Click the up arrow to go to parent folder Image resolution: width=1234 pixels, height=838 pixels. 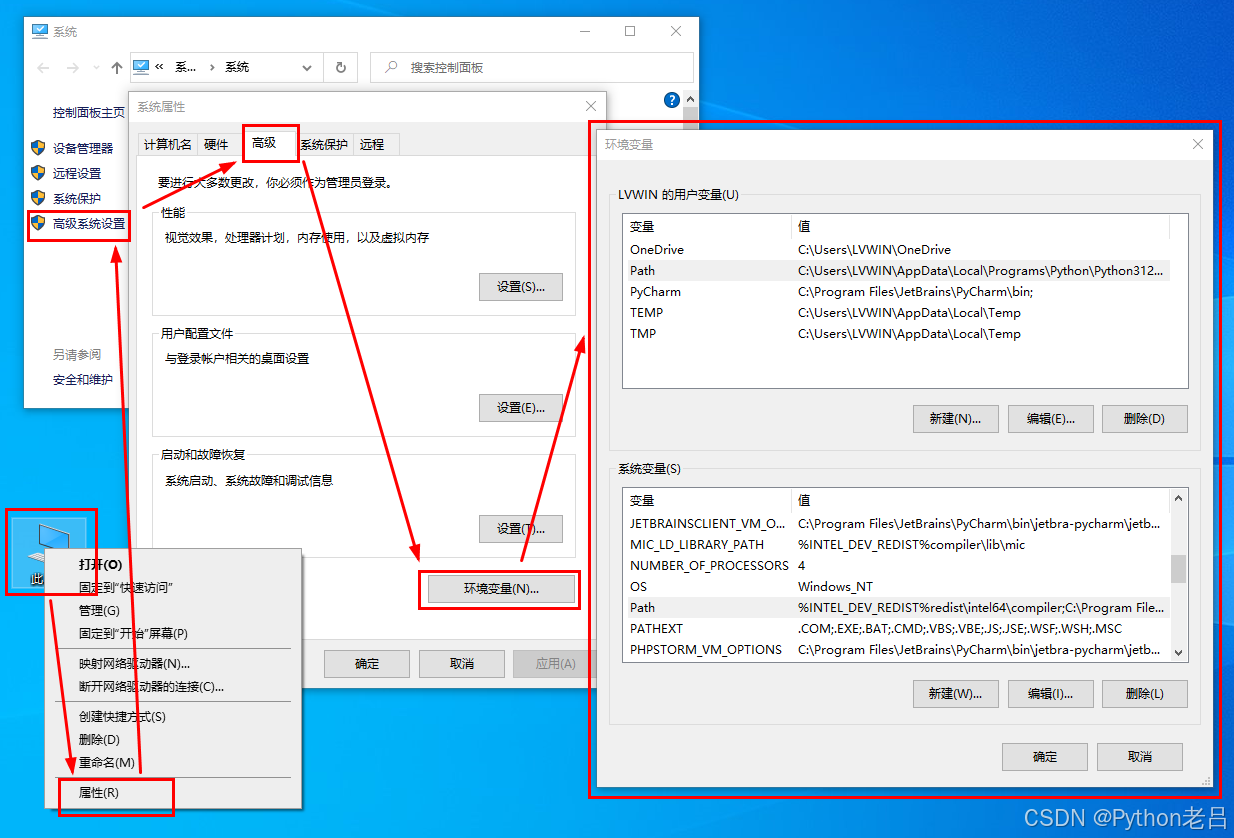(x=115, y=67)
